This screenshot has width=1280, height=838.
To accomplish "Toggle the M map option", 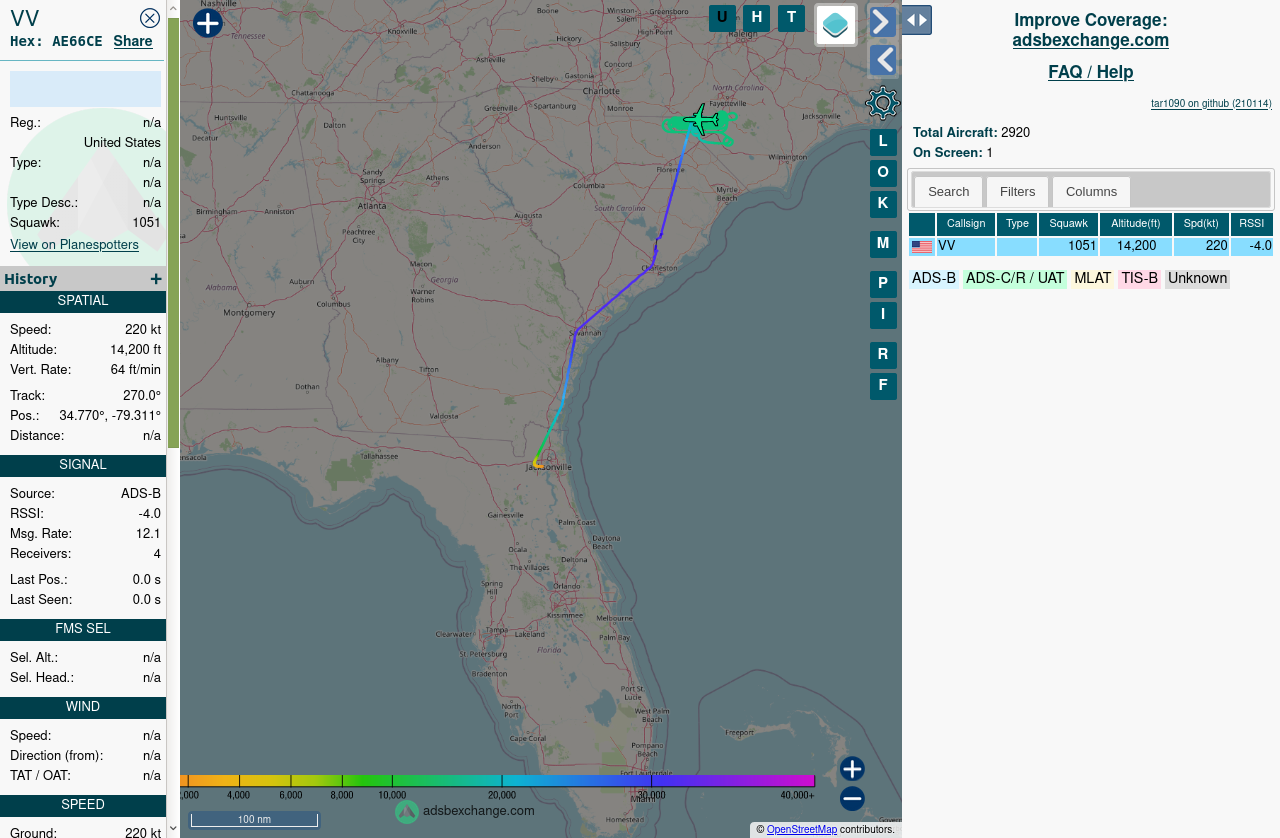I will [x=883, y=244].
